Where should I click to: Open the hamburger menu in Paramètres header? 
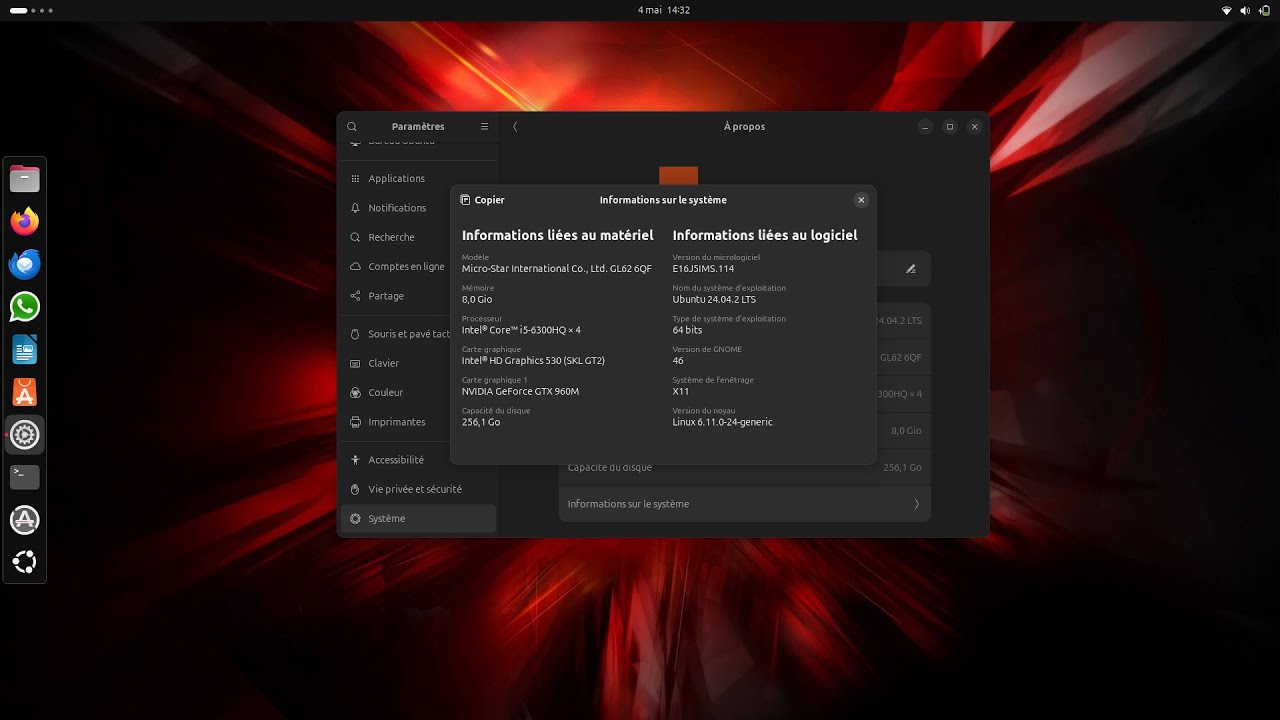pos(485,127)
